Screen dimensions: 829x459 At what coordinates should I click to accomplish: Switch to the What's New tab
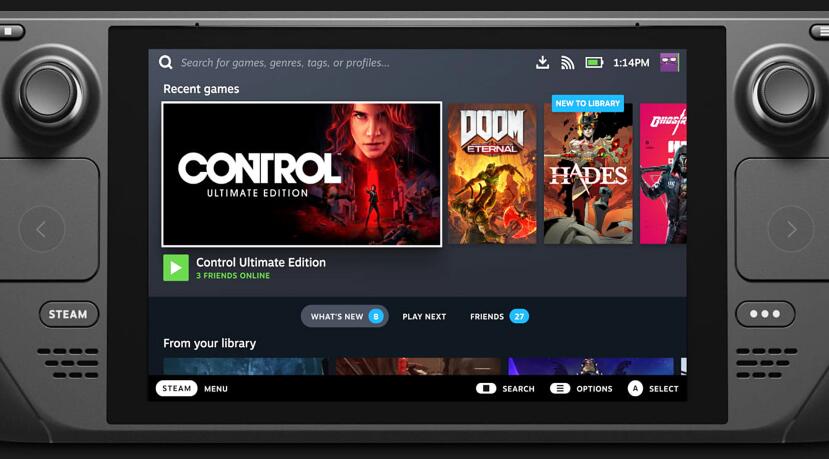click(344, 316)
